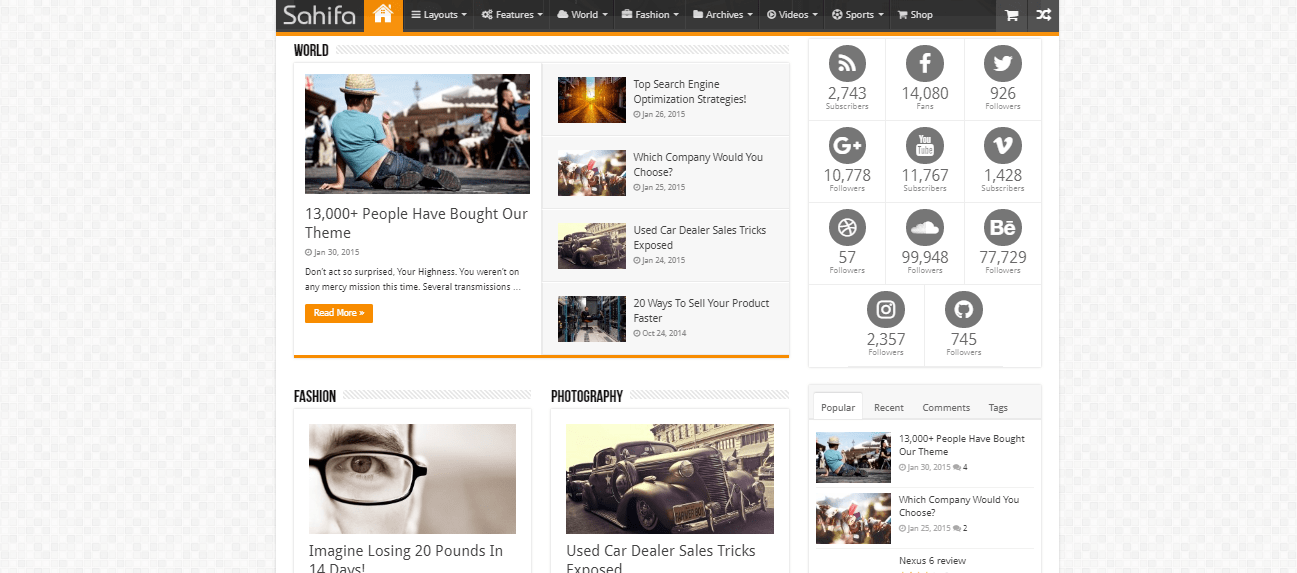The width and height of the screenshot is (1297, 573).
Task: Click the vintage car thumbnail in World list
Action: click(x=592, y=246)
